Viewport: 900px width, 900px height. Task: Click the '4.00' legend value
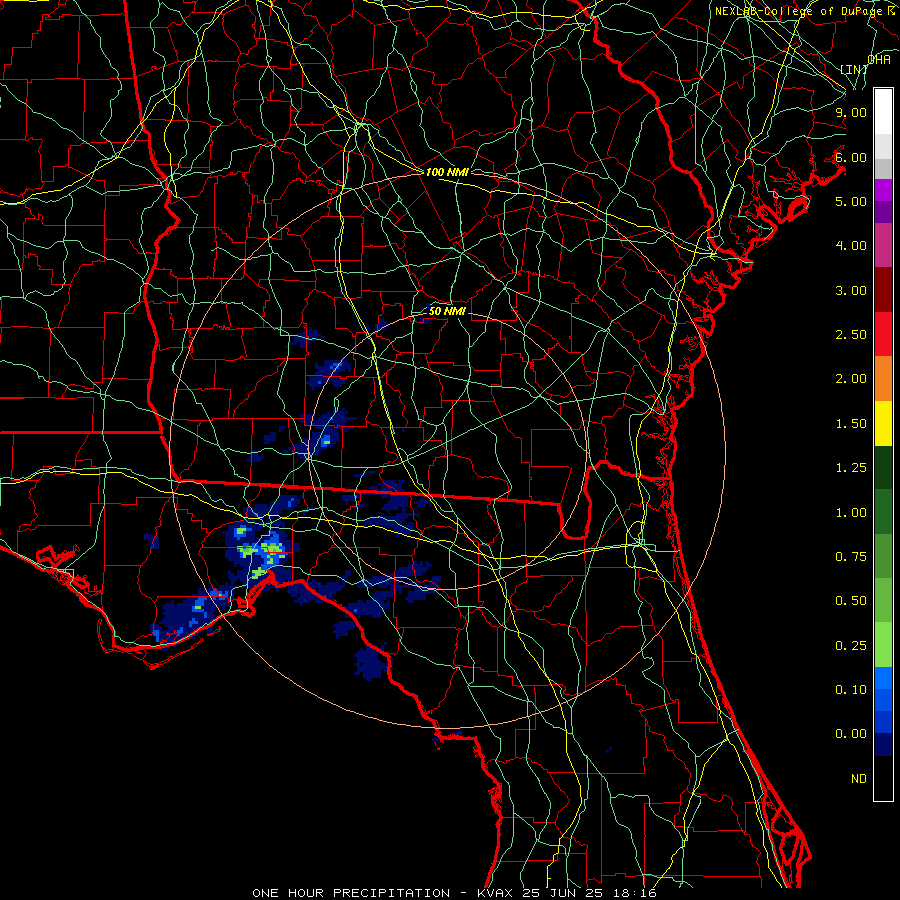click(x=851, y=246)
